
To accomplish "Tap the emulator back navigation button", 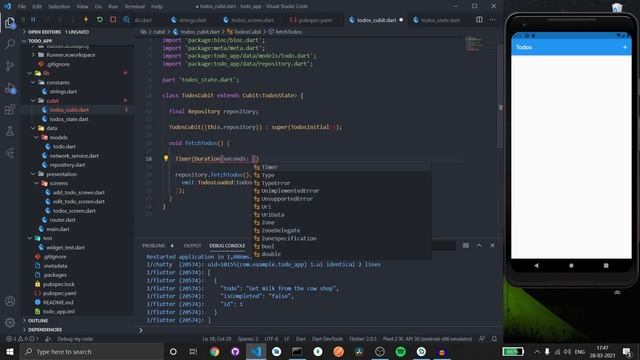I will (x=536, y=265).
